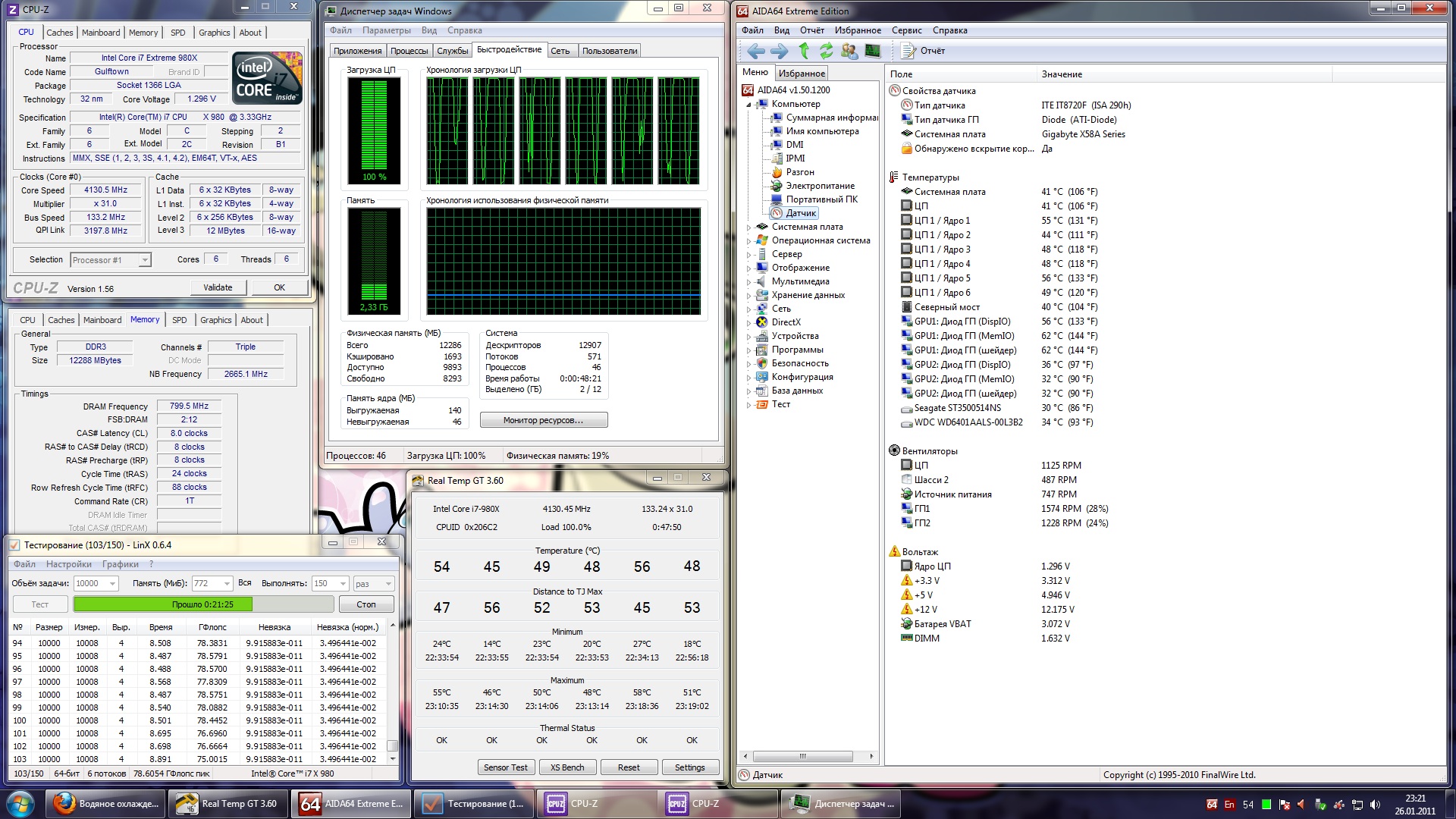Expand the Тест tree node in AIDA64

[x=748, y=405]
